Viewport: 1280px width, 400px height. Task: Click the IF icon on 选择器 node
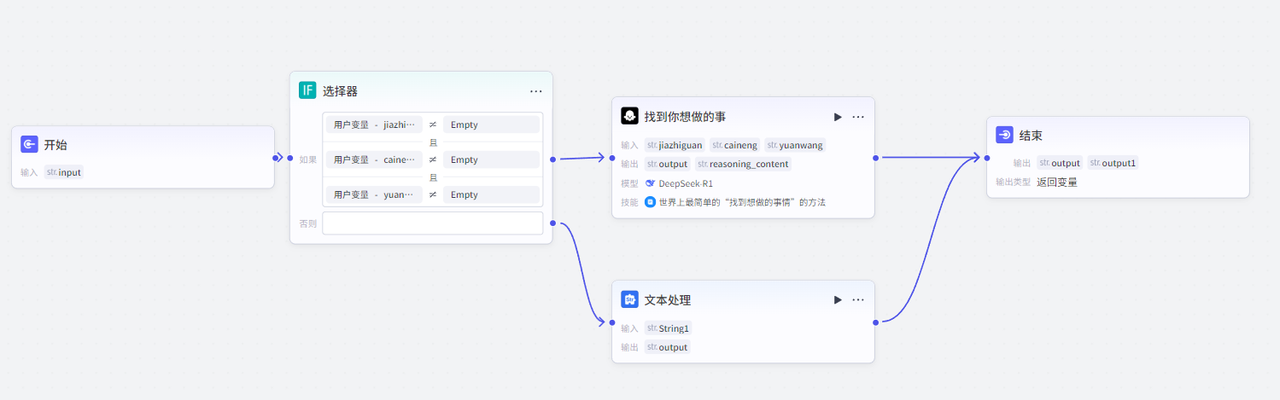307,90
